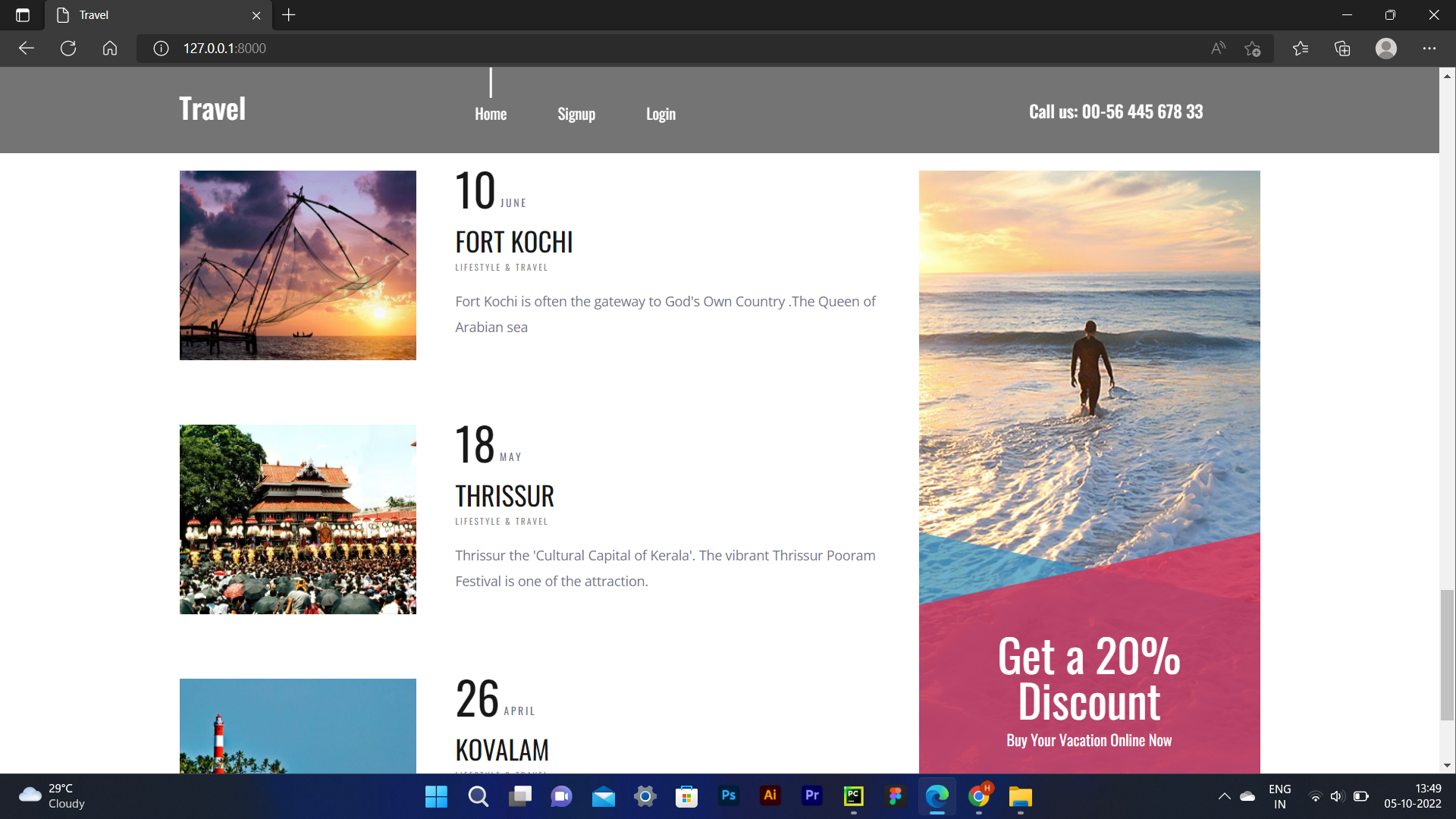Open a new browser tab
This screenshot has width=1456, height=819.
(x=288, y=15)
